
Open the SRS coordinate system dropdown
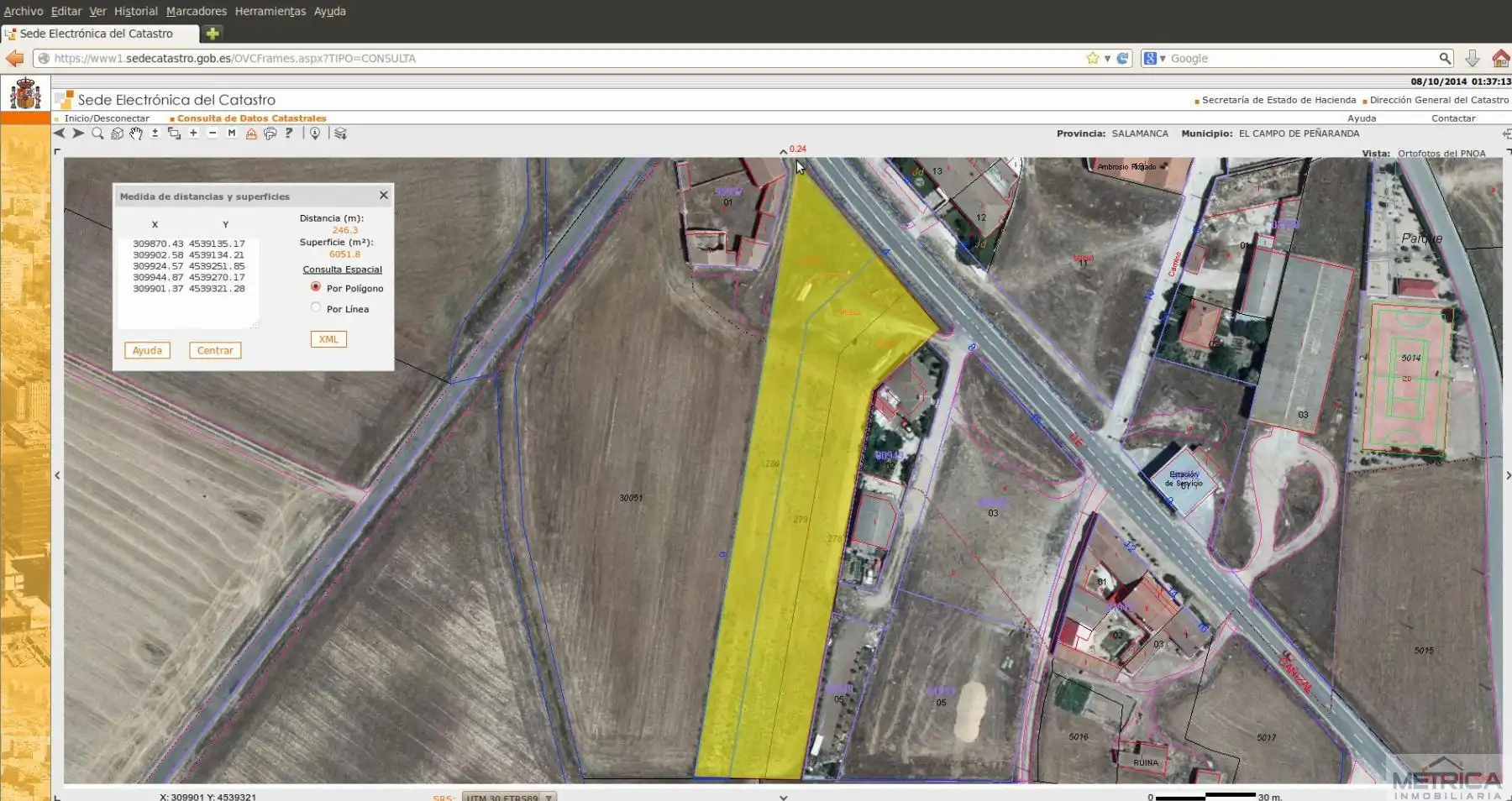(509, 797)
